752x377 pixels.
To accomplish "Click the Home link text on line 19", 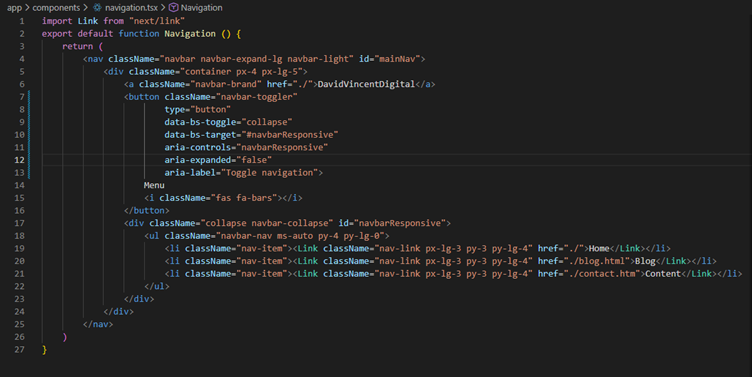I will pos(599,248).
